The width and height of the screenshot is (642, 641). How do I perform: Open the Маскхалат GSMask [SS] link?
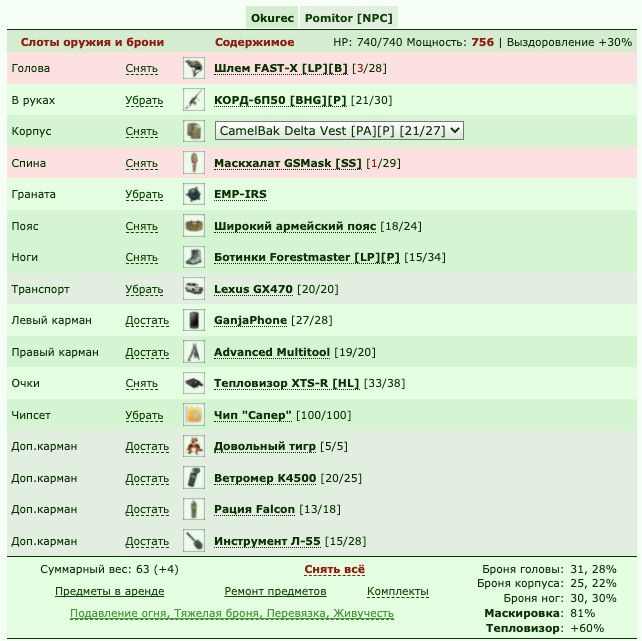click(288, 163)
